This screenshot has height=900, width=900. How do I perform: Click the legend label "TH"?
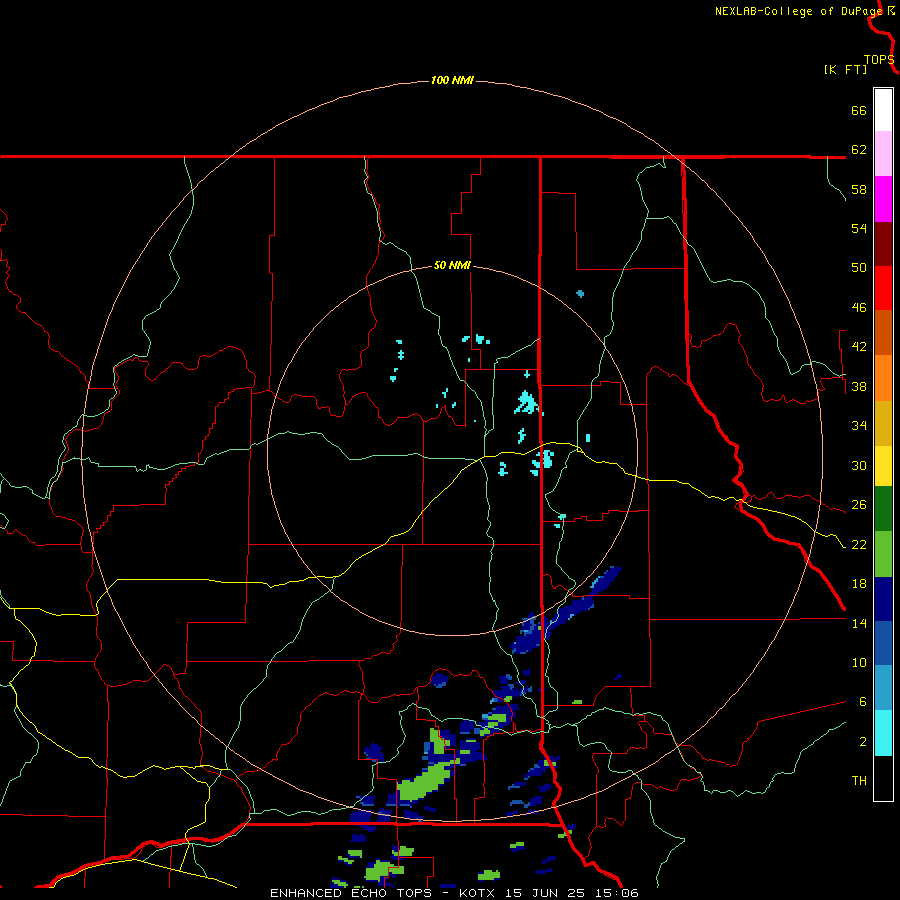[859, 781]
